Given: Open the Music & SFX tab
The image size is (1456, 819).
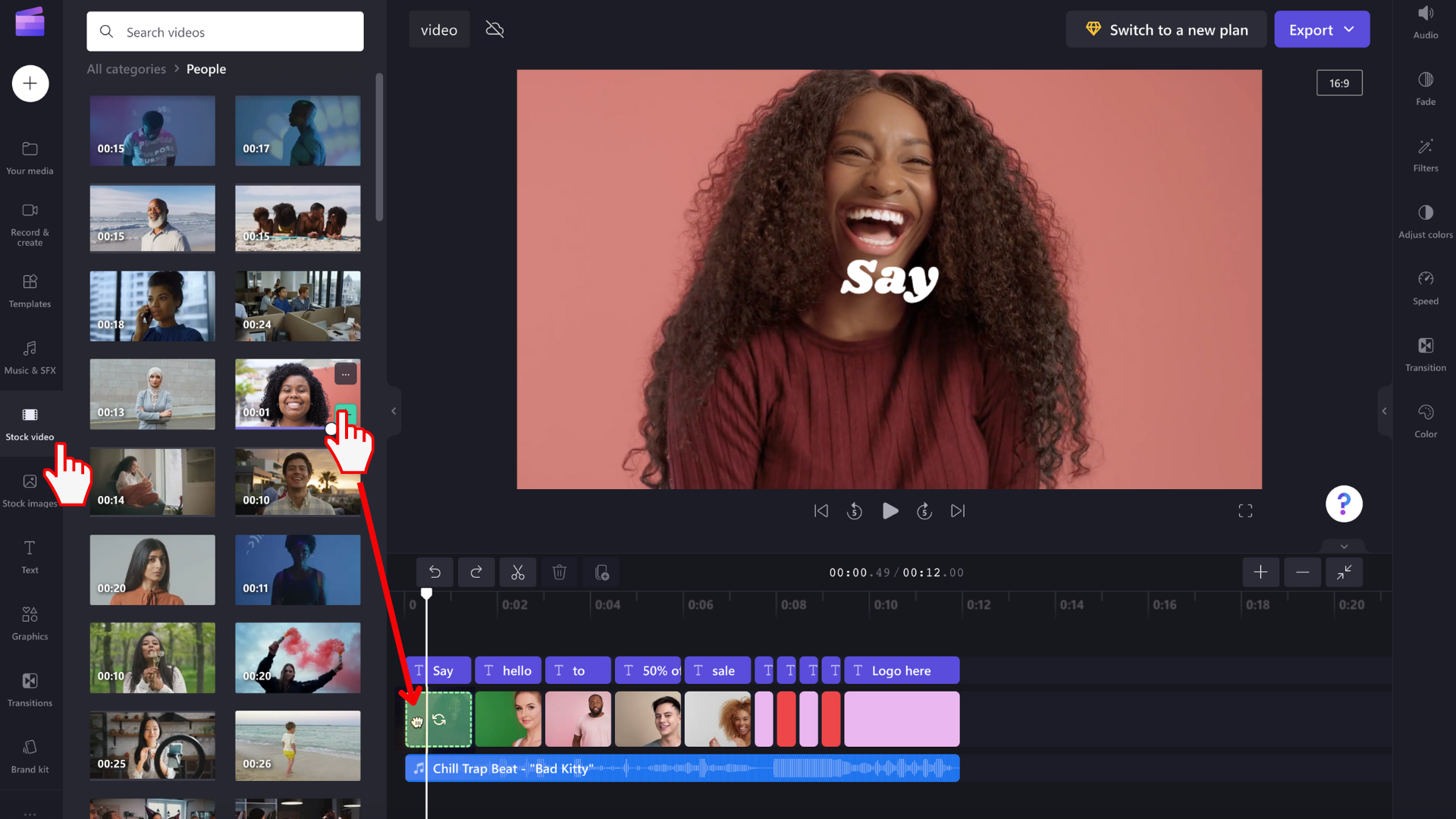Looking at the screenshot, I should (x=30, y=356).
